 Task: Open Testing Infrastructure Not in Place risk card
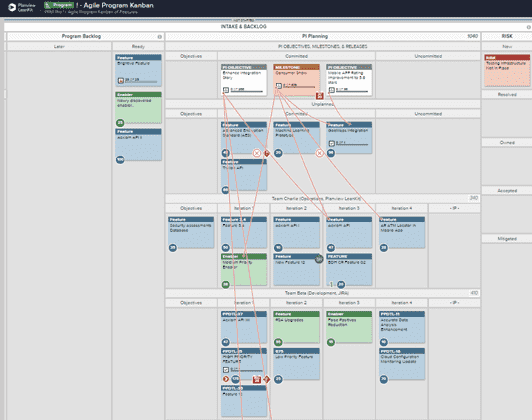(x=507, y=70)
